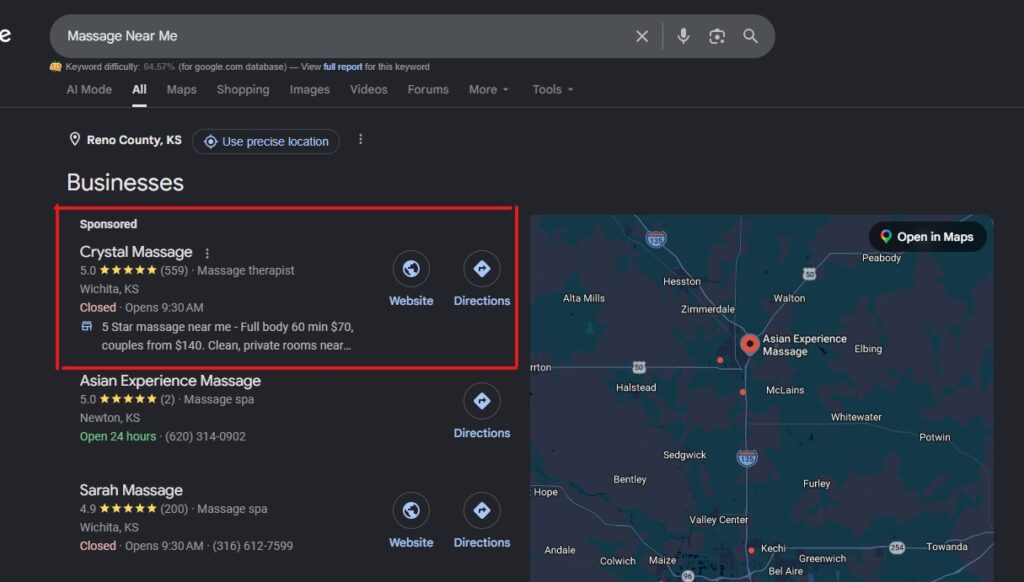
Task: Click the Peabody label on map
Action: point(881,258)
